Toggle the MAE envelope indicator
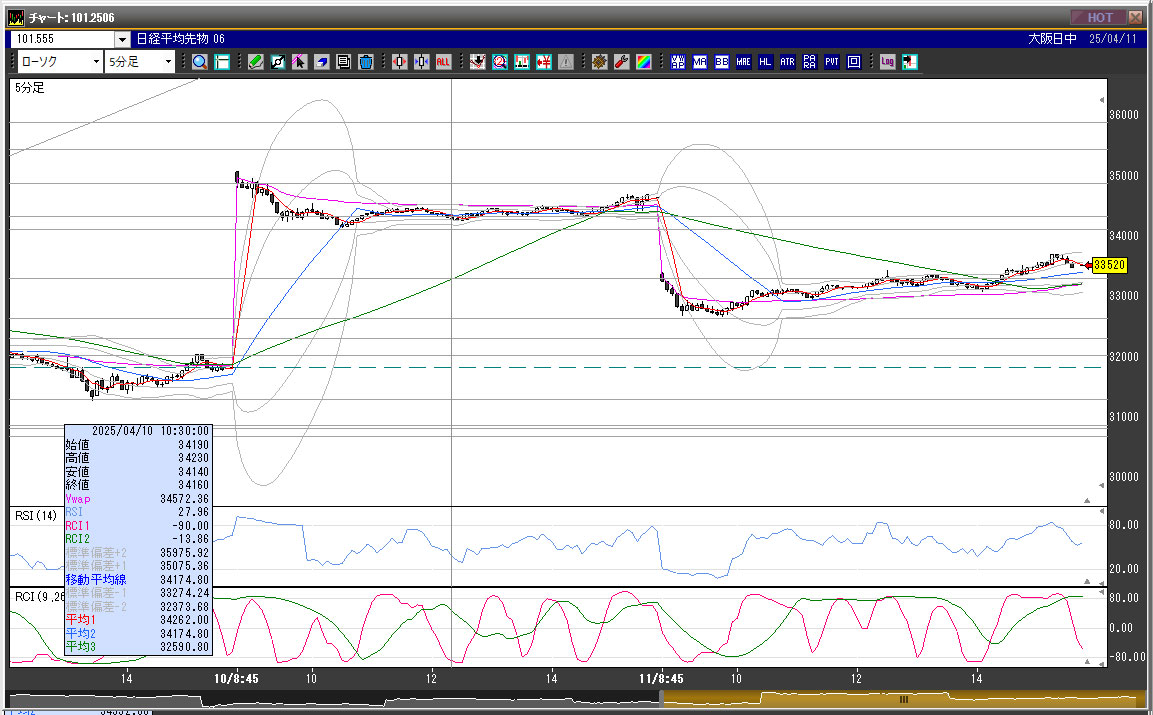 (x=743, y=62)
